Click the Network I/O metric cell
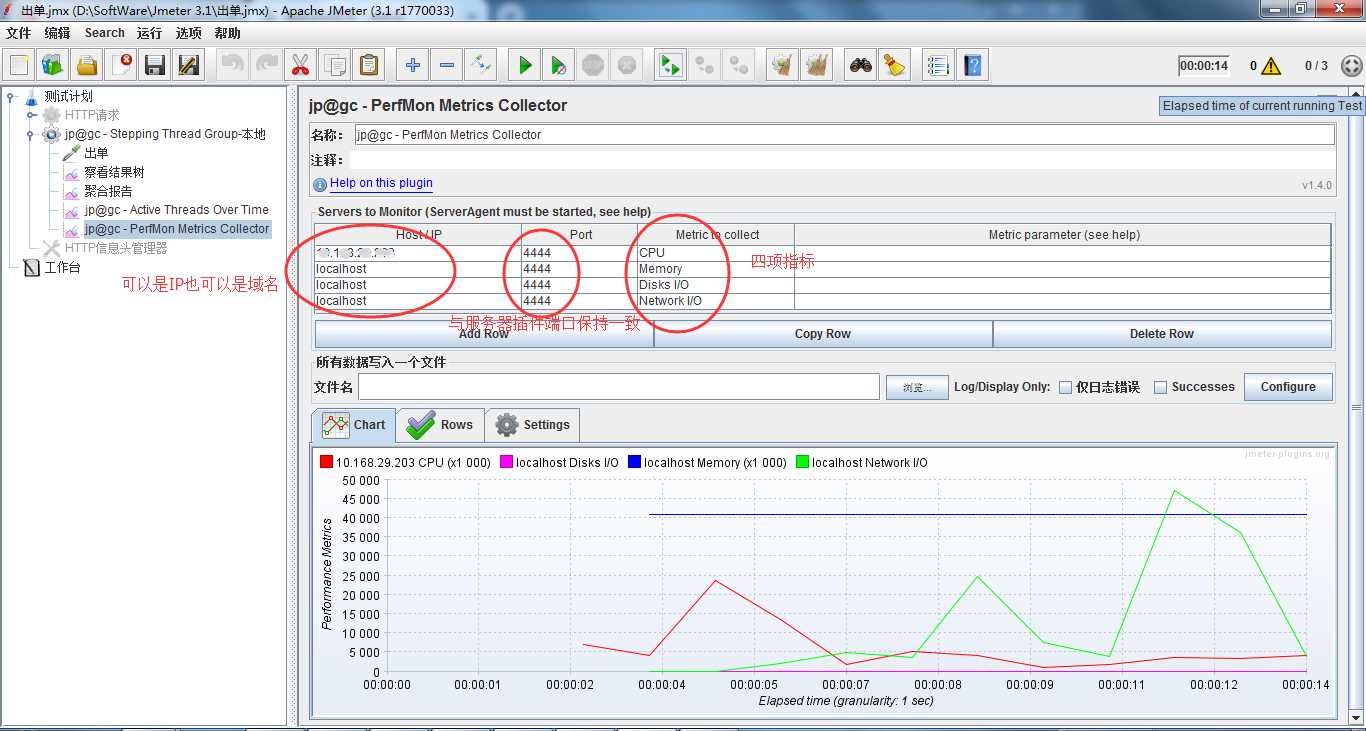Screen dimensions: 1366x731 click(x=715, y=301)
